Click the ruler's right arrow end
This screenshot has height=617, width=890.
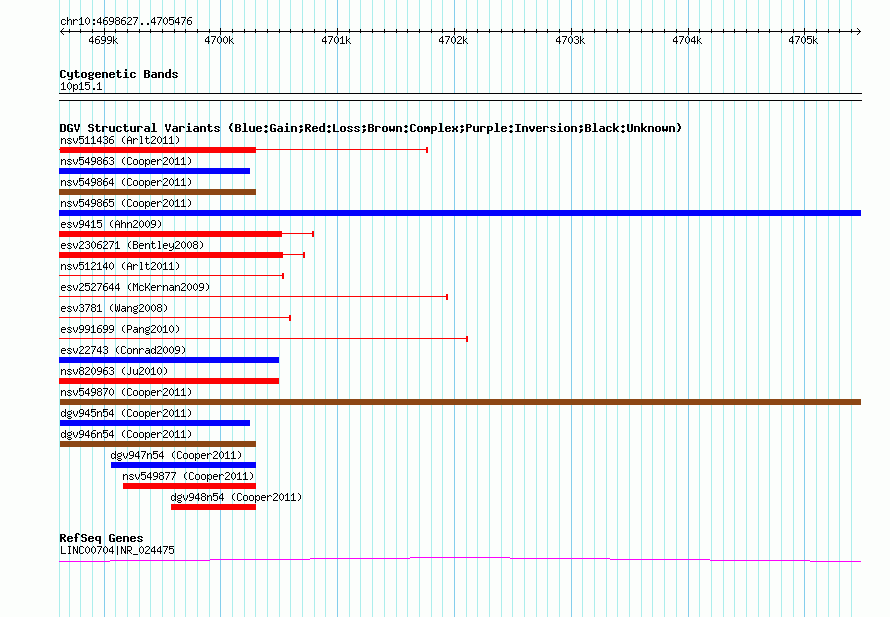click(859, 31)
